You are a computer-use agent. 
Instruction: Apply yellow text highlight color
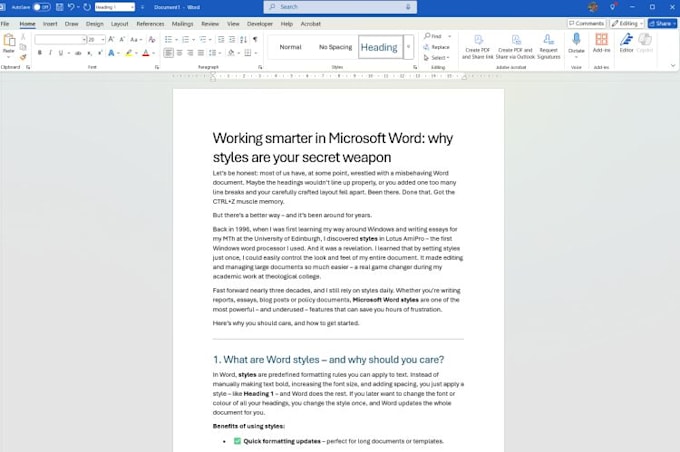(129, 53)
